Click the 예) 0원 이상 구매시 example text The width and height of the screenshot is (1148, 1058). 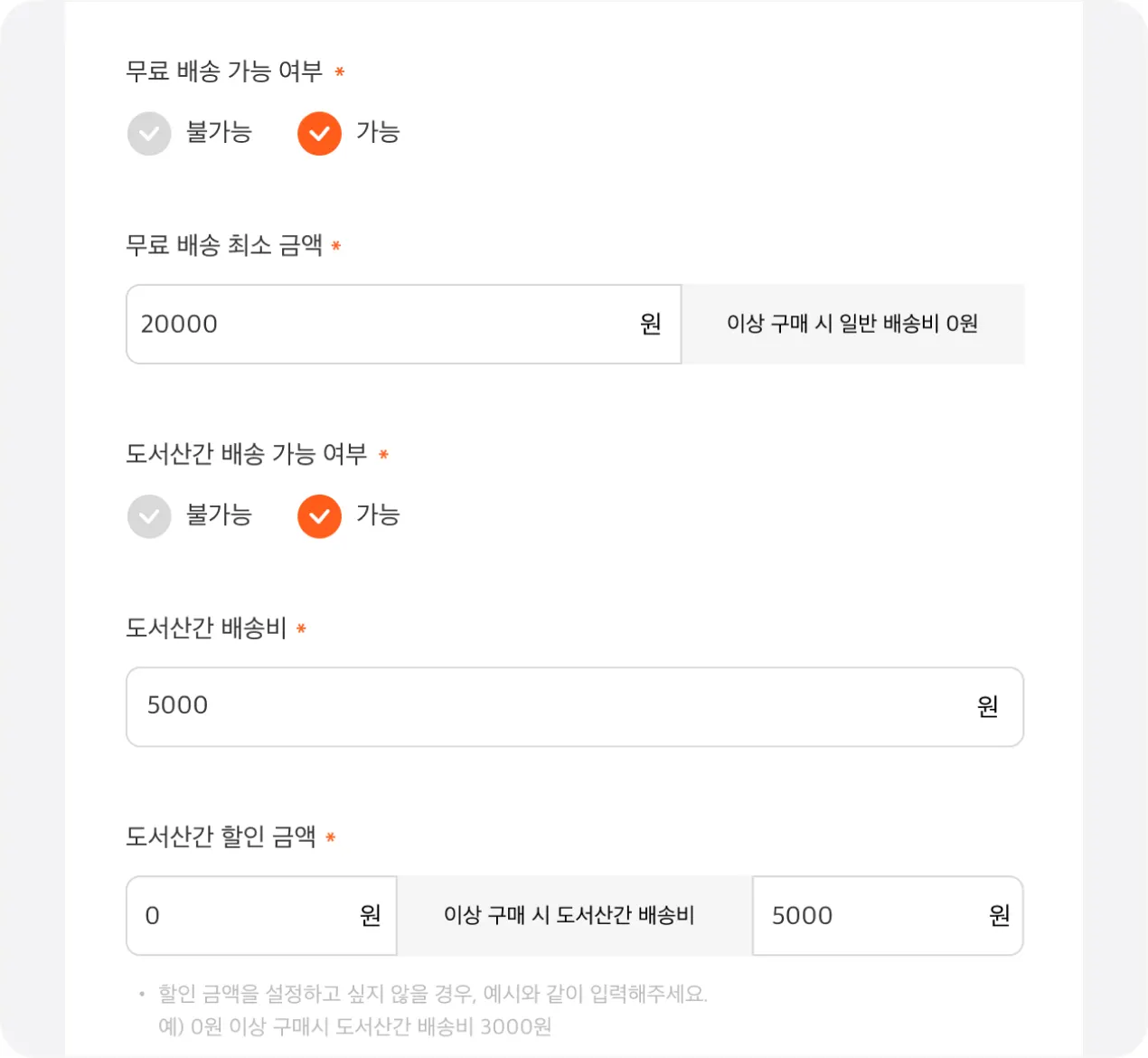[x=354, y=1026]
